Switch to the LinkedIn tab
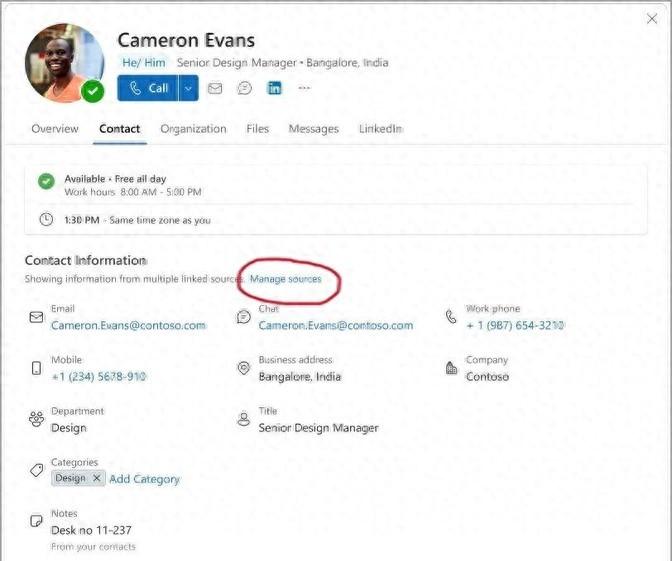This screenshot has height=561, width=672. 381,129
